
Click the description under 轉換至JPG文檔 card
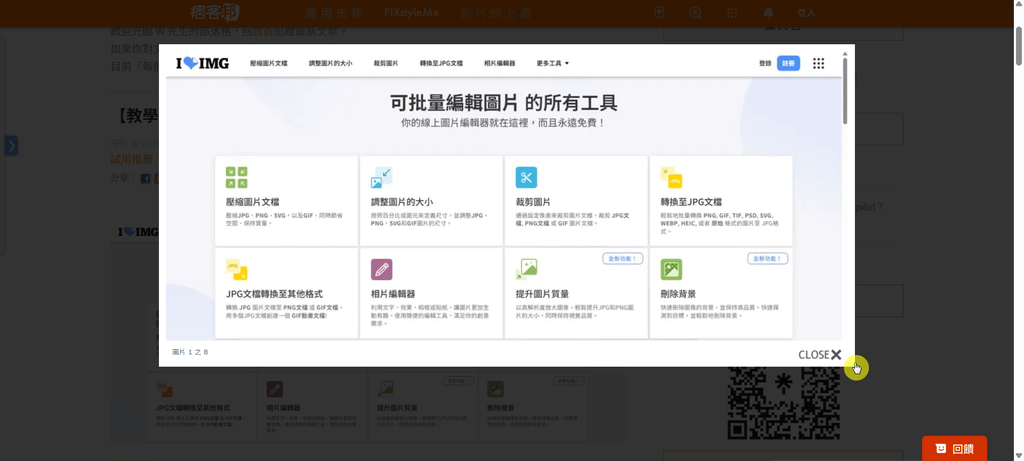[718, 223]
